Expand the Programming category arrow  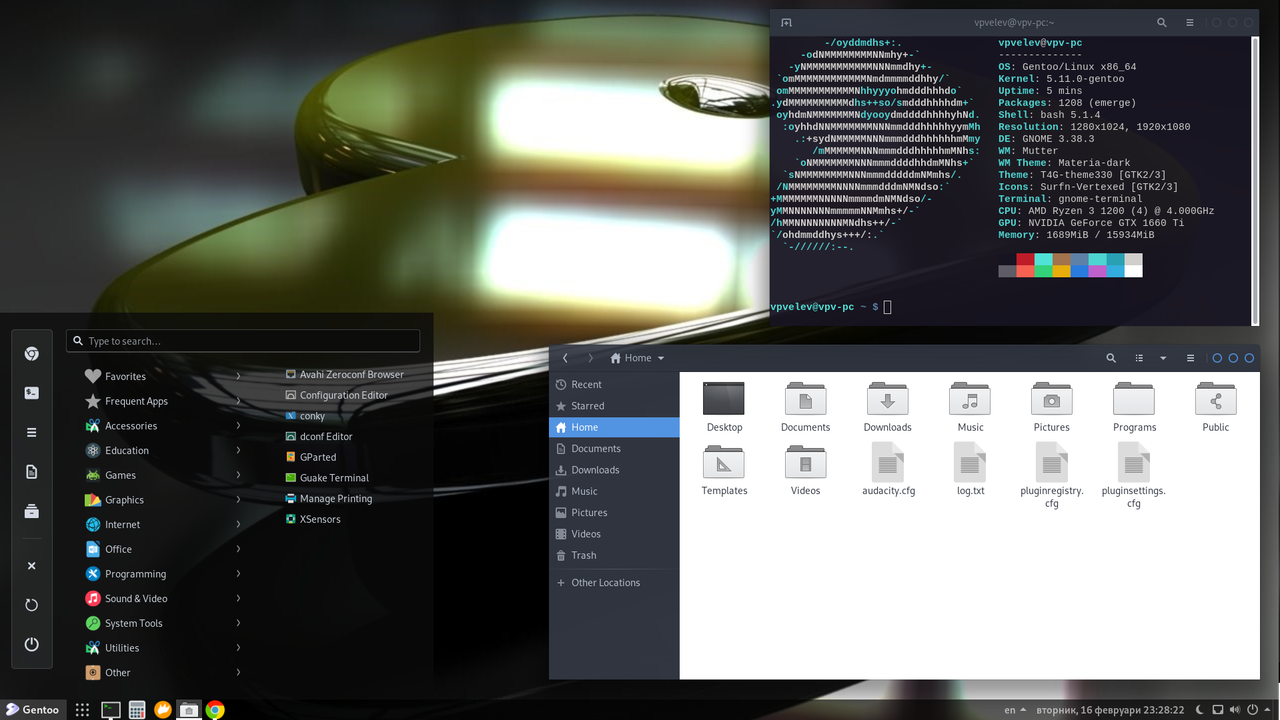238,574
